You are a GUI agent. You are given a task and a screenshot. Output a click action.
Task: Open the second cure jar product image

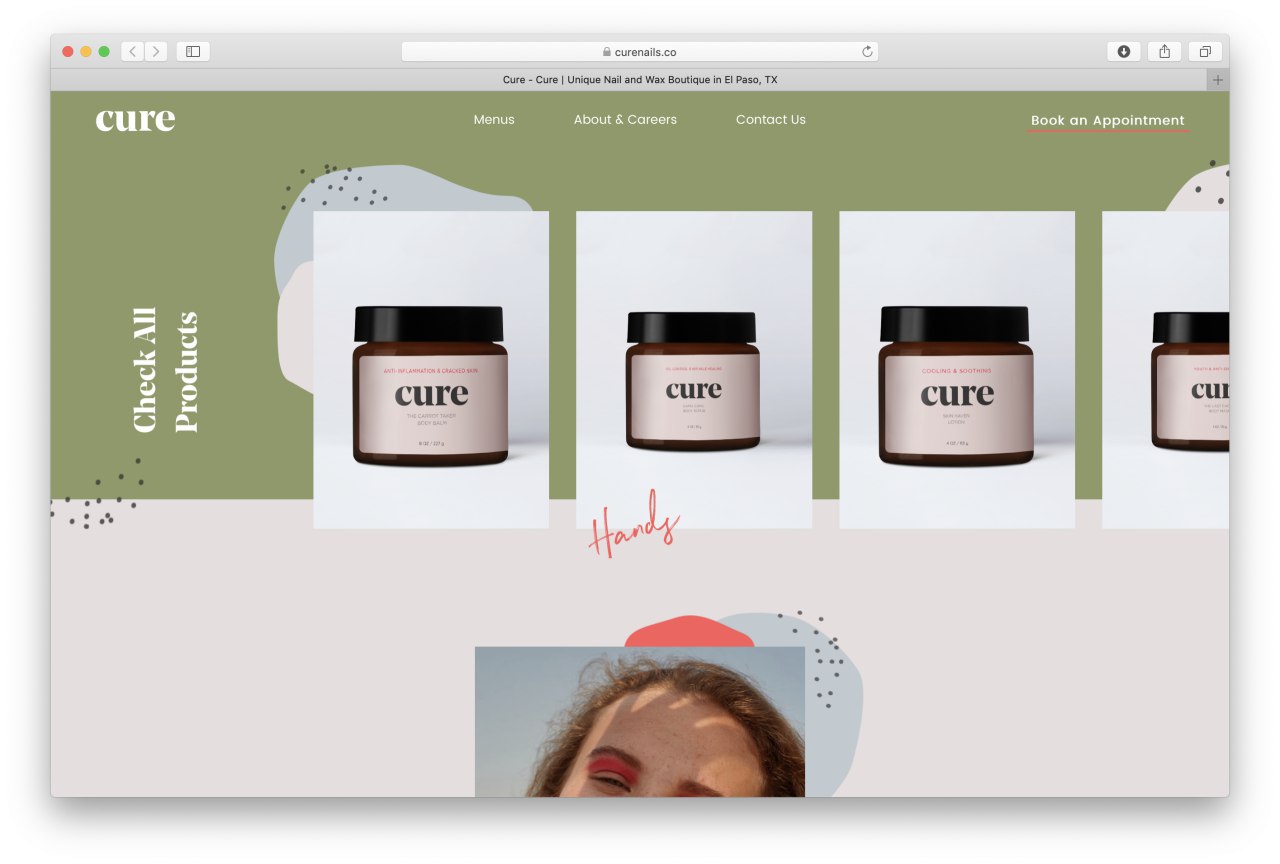tap(694, 369)
